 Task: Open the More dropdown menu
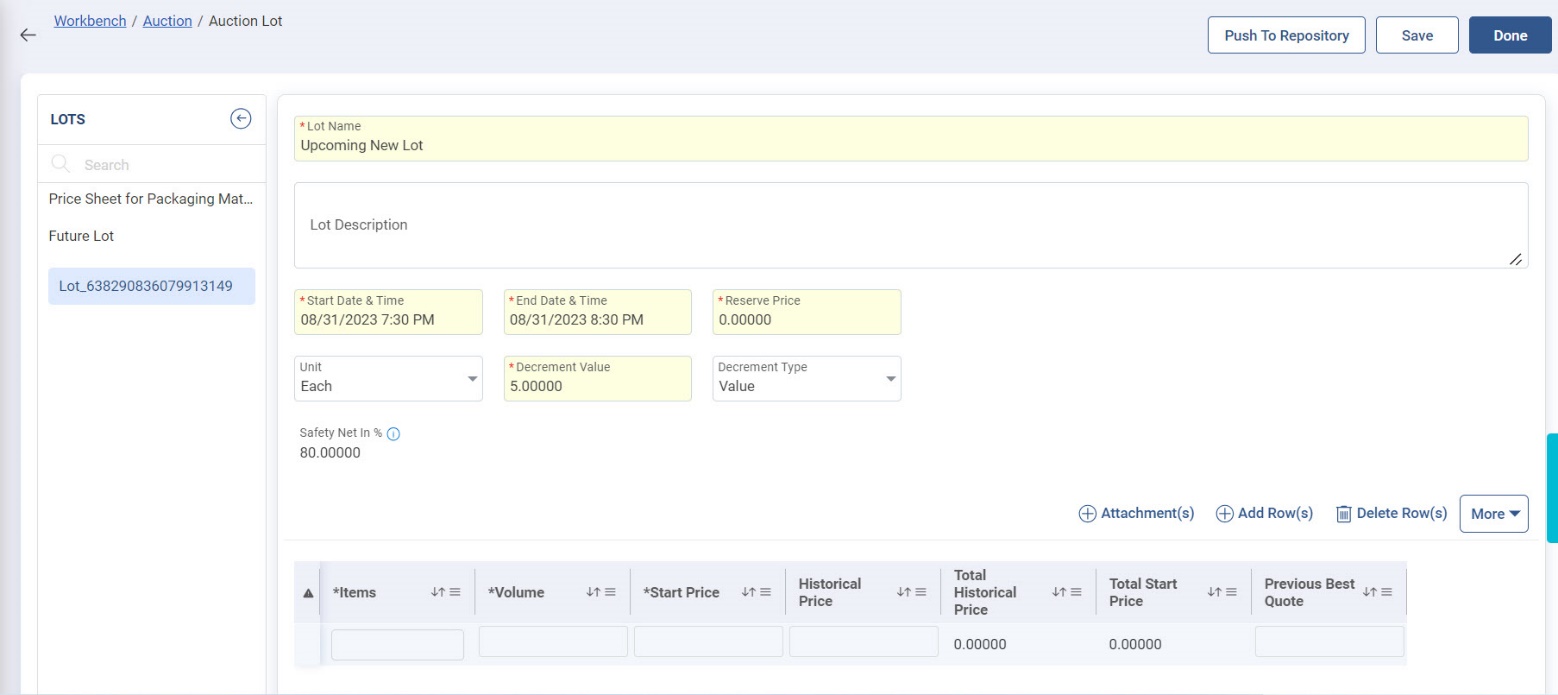pyautogui.click(x=1494, y=514)
